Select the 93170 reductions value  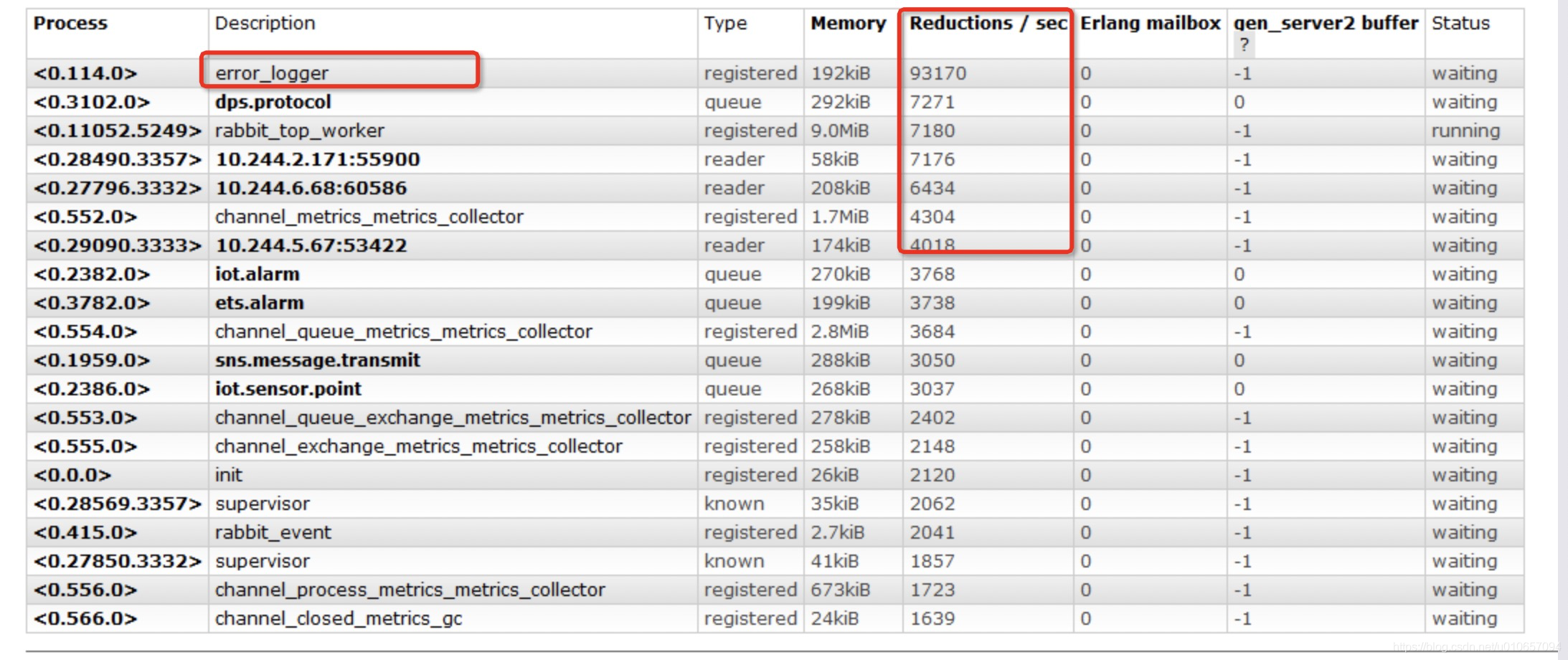[938, 73]
